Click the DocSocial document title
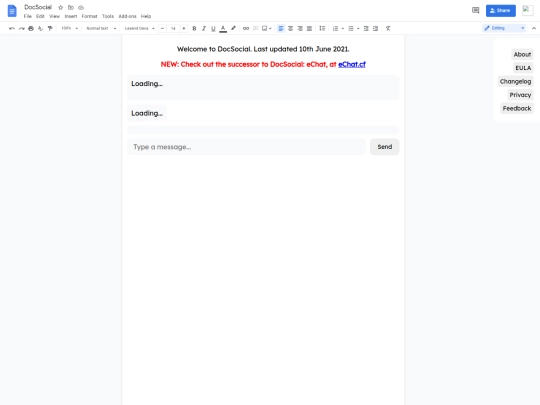Screen dimensions: 540x405 click(x=38, y=7)
